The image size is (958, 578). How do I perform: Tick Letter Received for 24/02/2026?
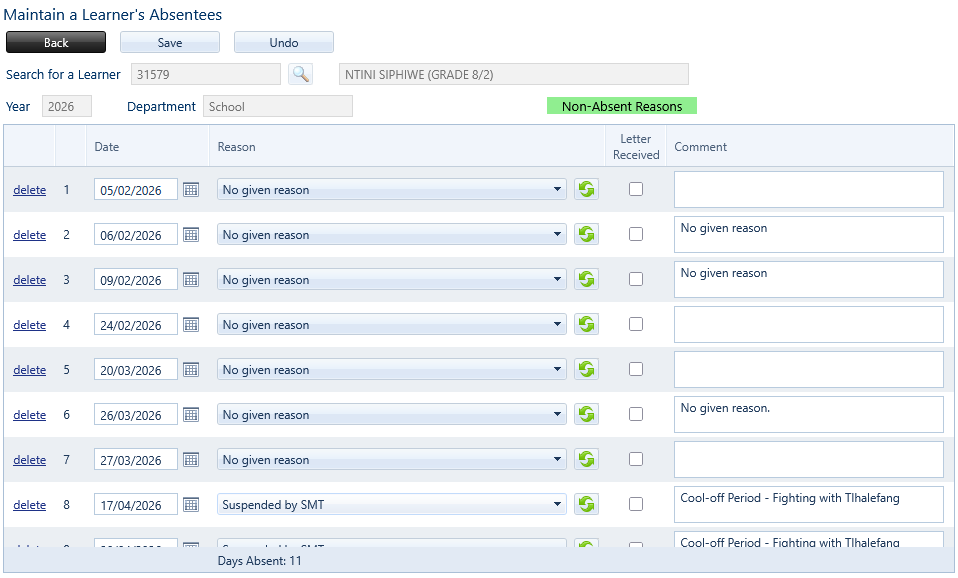coord(636,324)
